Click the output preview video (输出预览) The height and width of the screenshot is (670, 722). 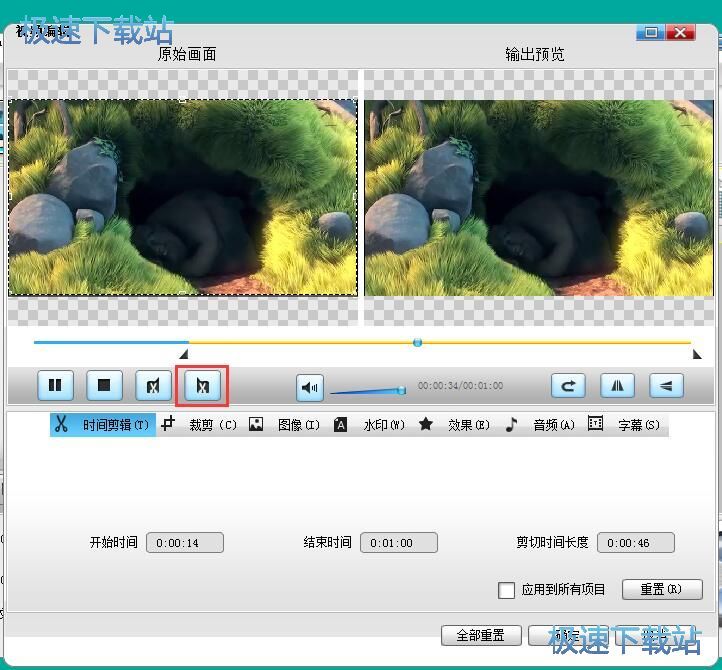539,198
